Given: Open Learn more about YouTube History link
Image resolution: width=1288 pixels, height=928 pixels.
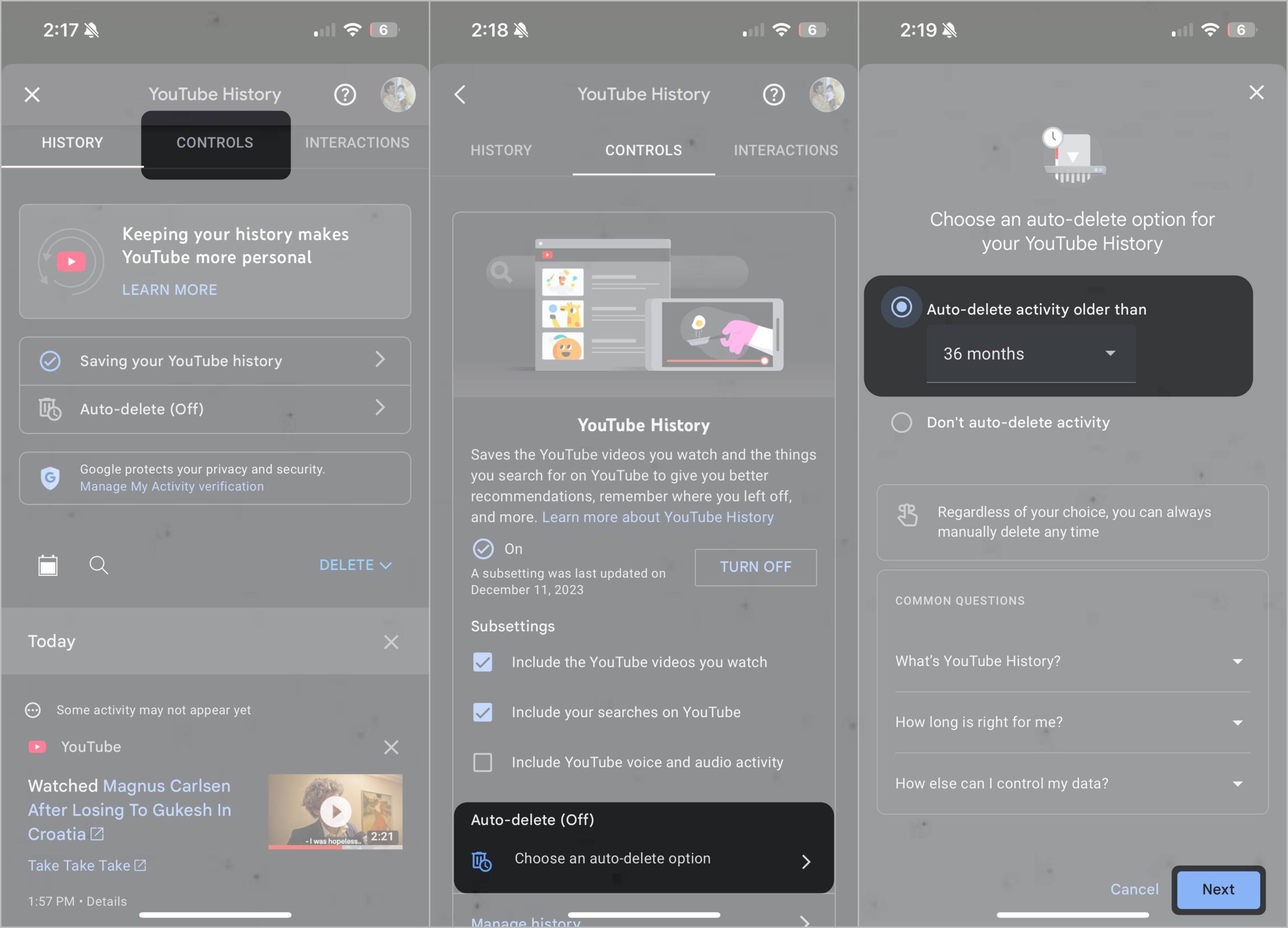Looking at the screenshot, I should coord(657,517).
